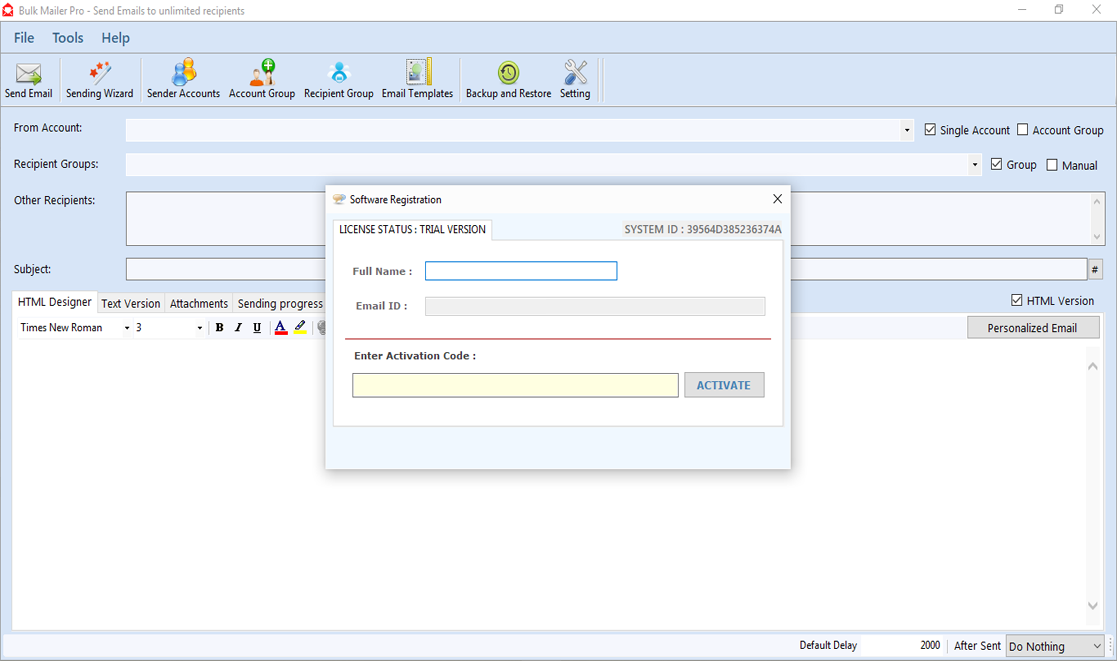This screenshot has width=1117, height=661.
Task: Close the Bulk Mailer Pro window
Action: pos(1096,10)
